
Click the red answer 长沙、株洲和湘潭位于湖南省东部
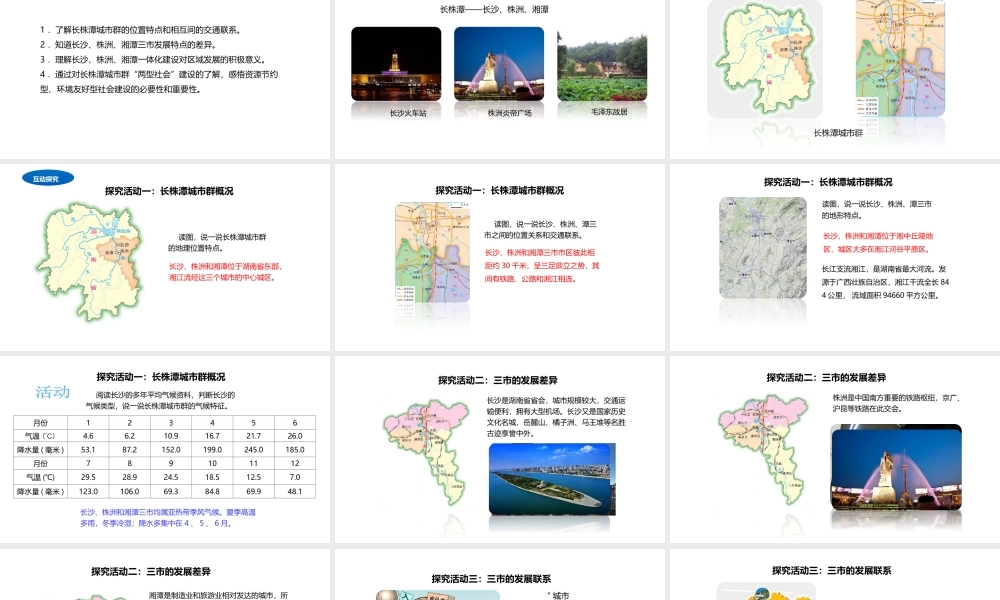pyautogui.click(x=225, y=272)
